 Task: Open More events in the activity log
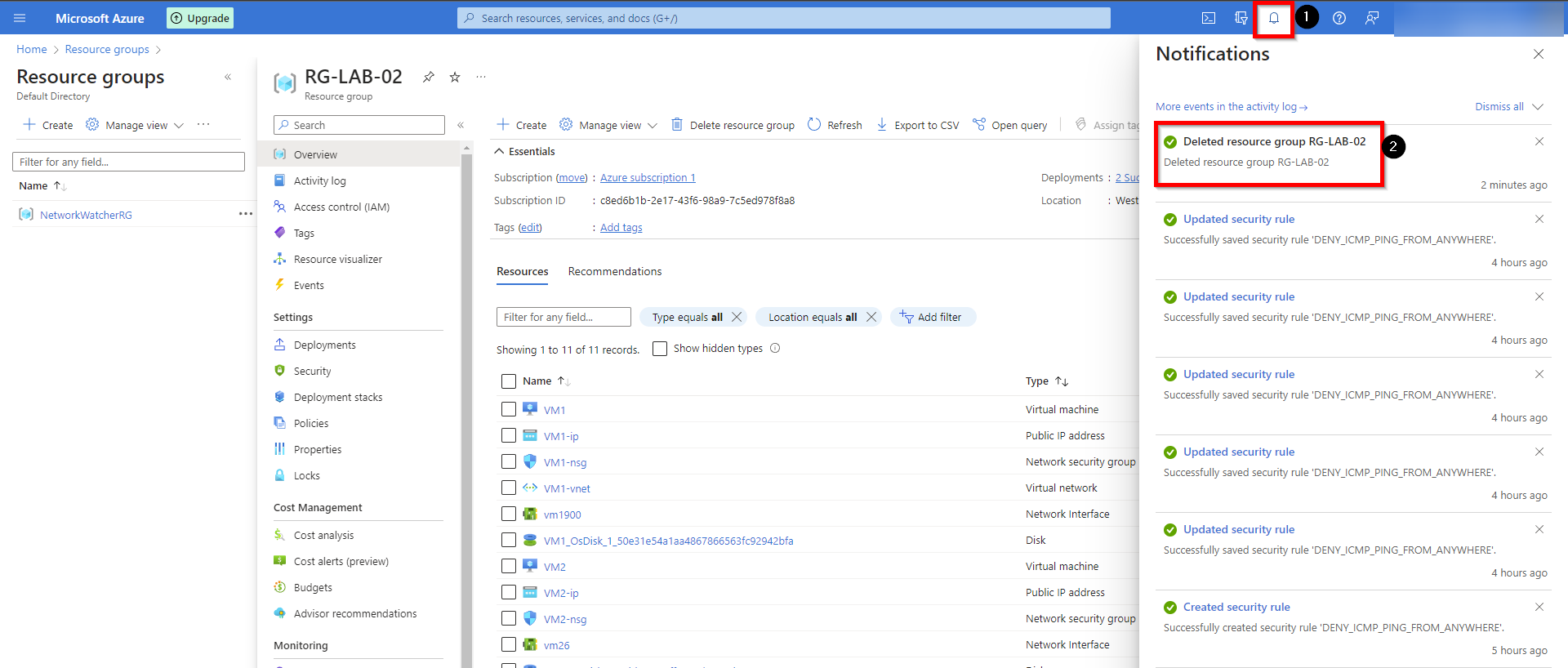(x=1232, y=107)
